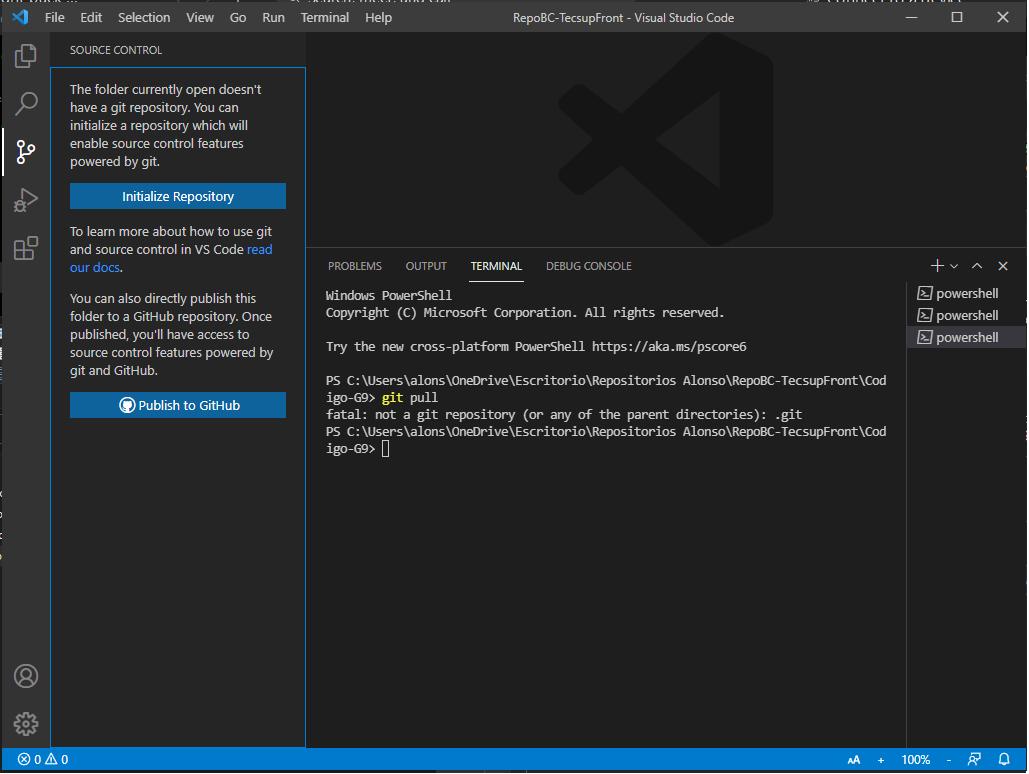Switch to the DEBUG CONSOLE tab
The height and width of the screenshot is (774, 1029).
click(x=588, y=266)
